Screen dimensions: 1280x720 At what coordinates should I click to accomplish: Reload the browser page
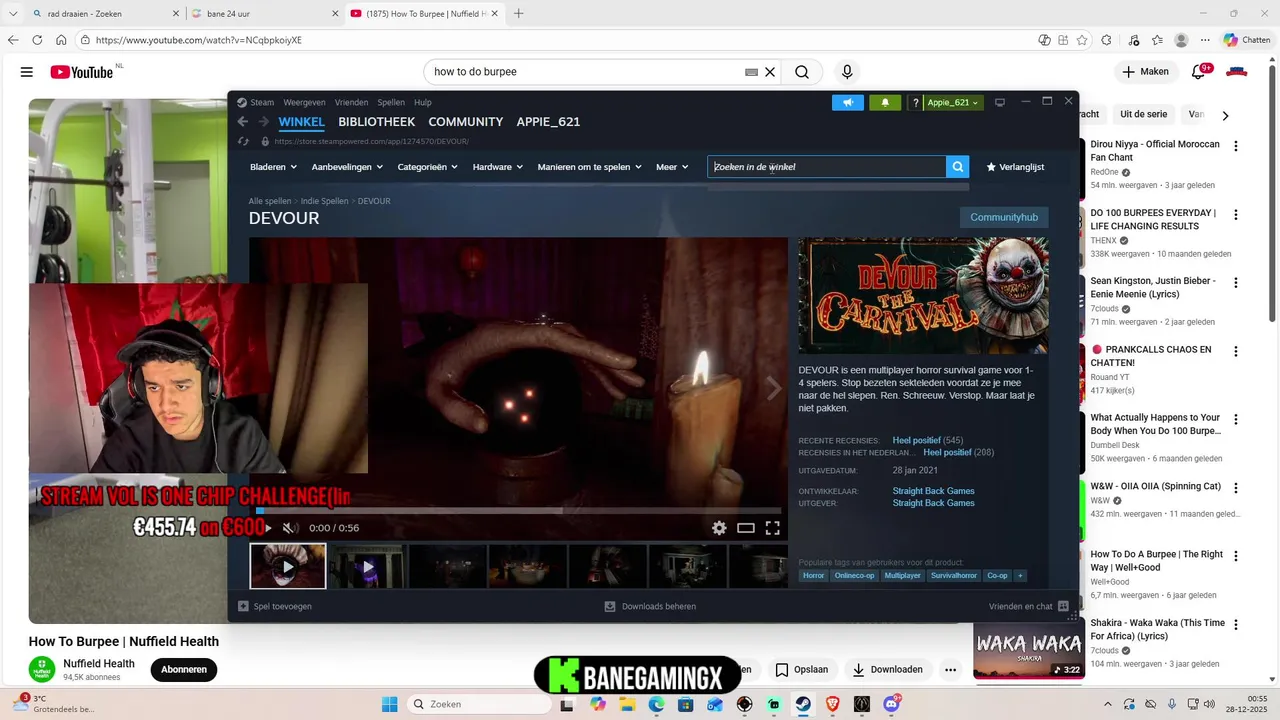pyautogui.click(x=37, y=40)
